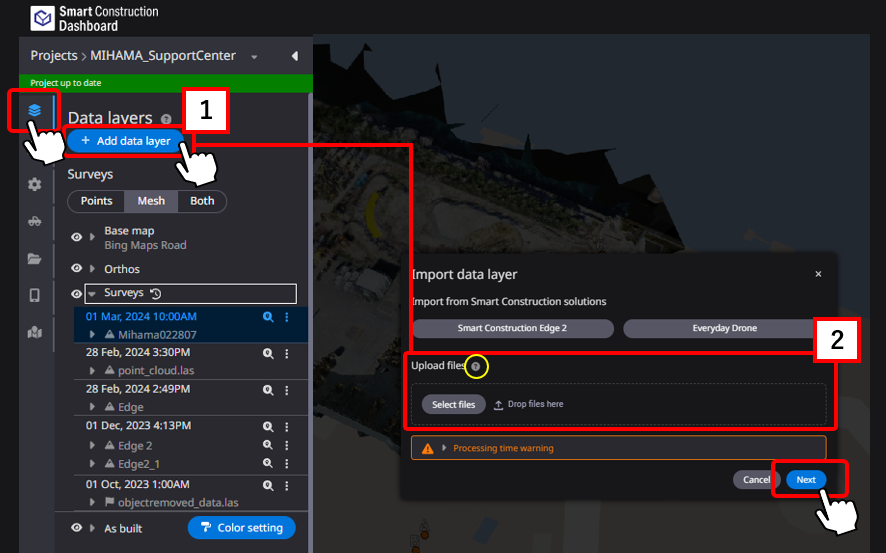Open the Data layers sidebar icon
Image resolution: width=886 pixels, height=553 pixels.
(34, 110)
